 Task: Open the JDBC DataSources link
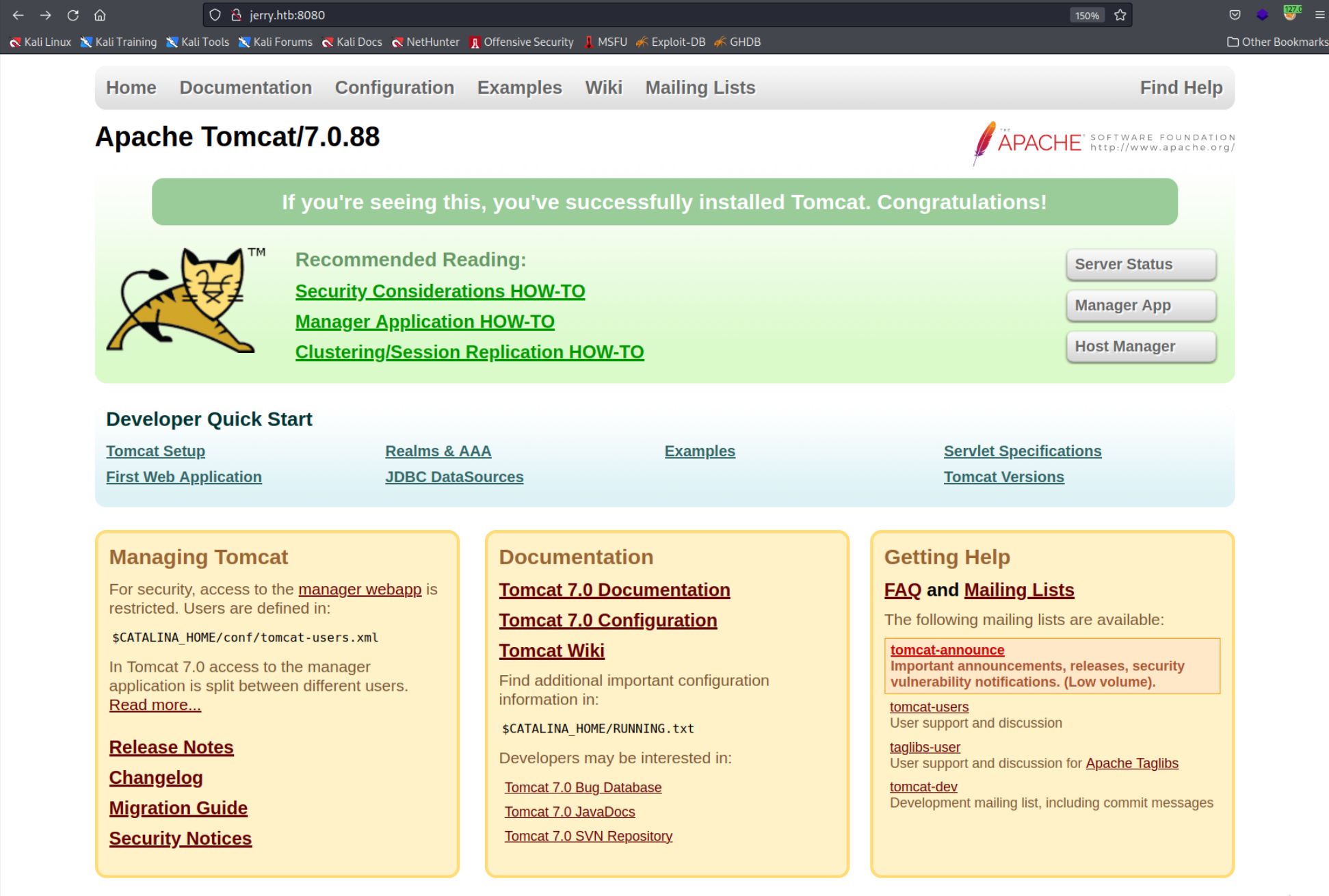(454, 477)
